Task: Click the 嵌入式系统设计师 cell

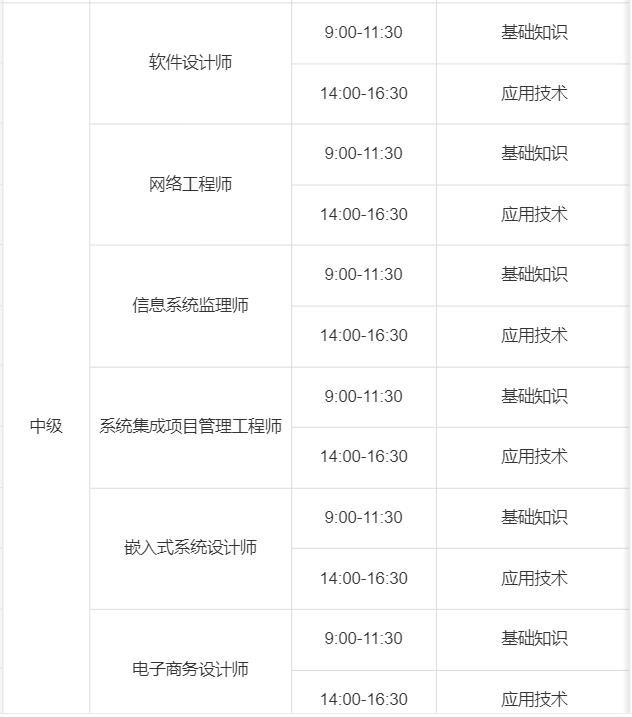Action: pyautogui.click(x=190, y=547)
